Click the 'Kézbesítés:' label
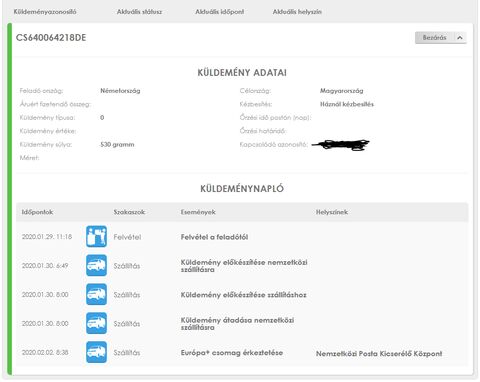480x382 pixels. click(x=256, y=104)
